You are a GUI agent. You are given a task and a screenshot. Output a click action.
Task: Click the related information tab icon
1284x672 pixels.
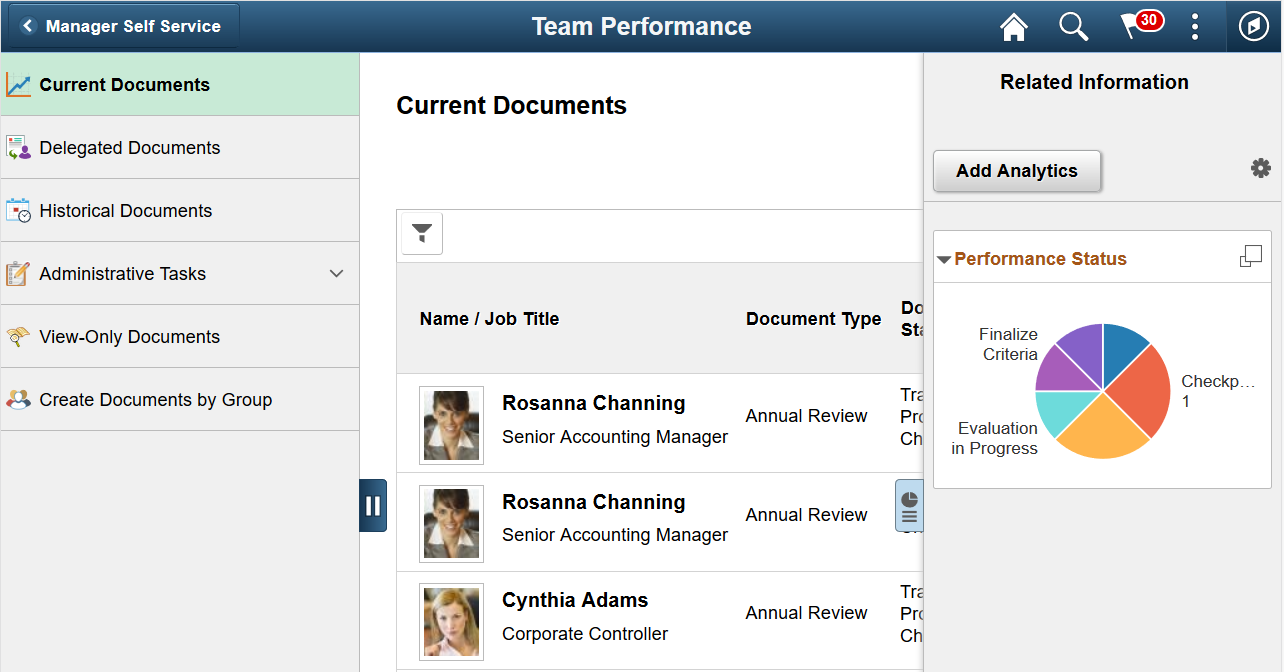click(x=909, y=505)
